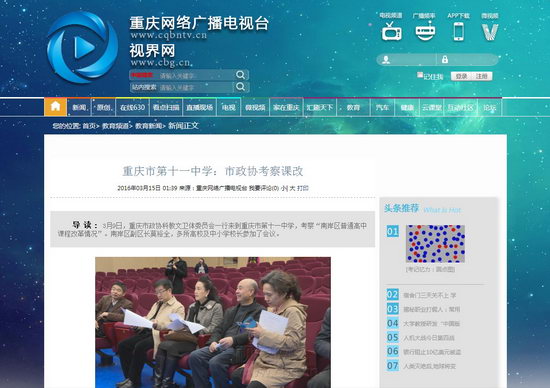Click the password field with lock icon
550x388 pixels.
[x=468, y=60]
